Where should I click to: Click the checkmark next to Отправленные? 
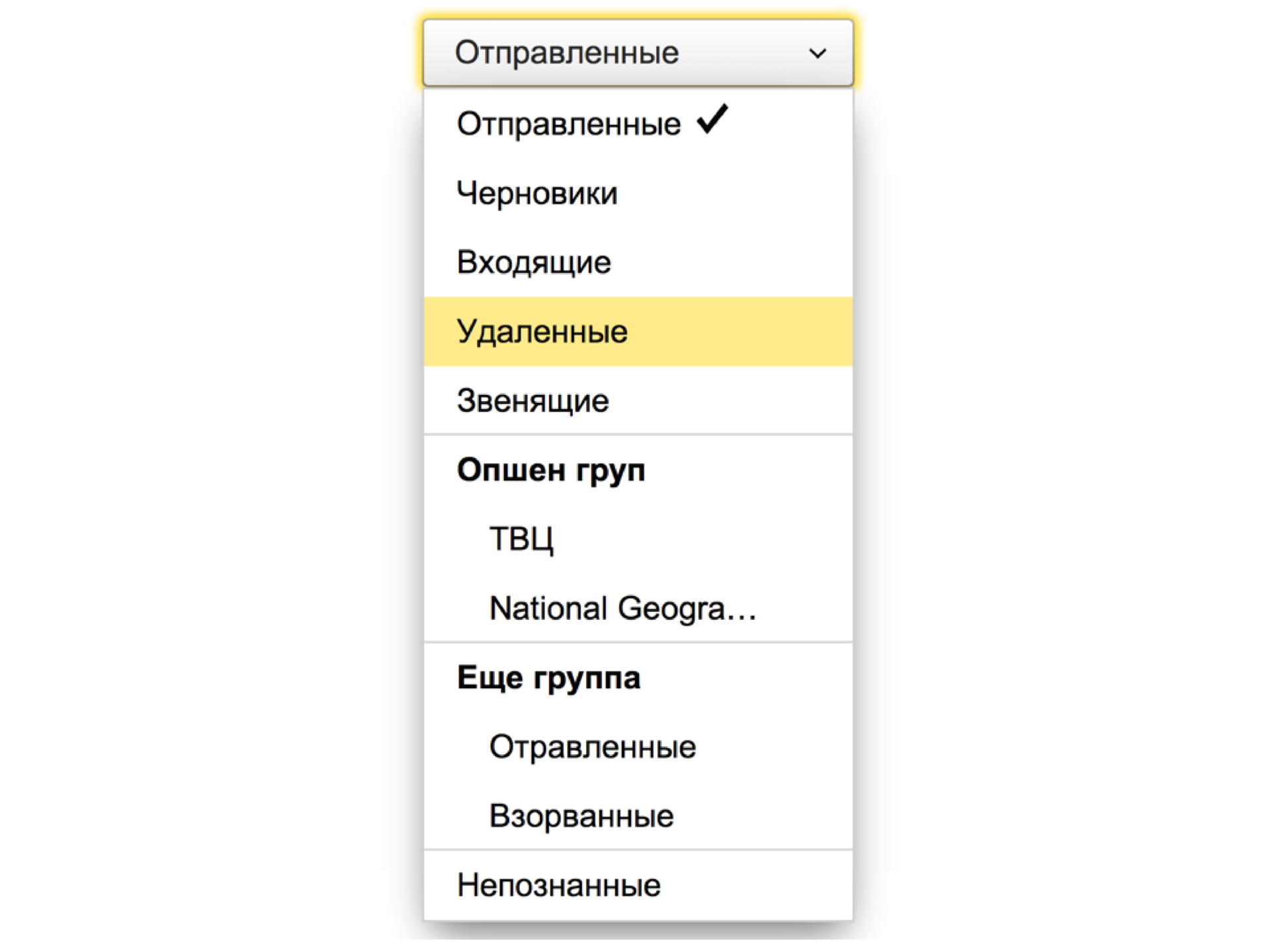(711, 121)
